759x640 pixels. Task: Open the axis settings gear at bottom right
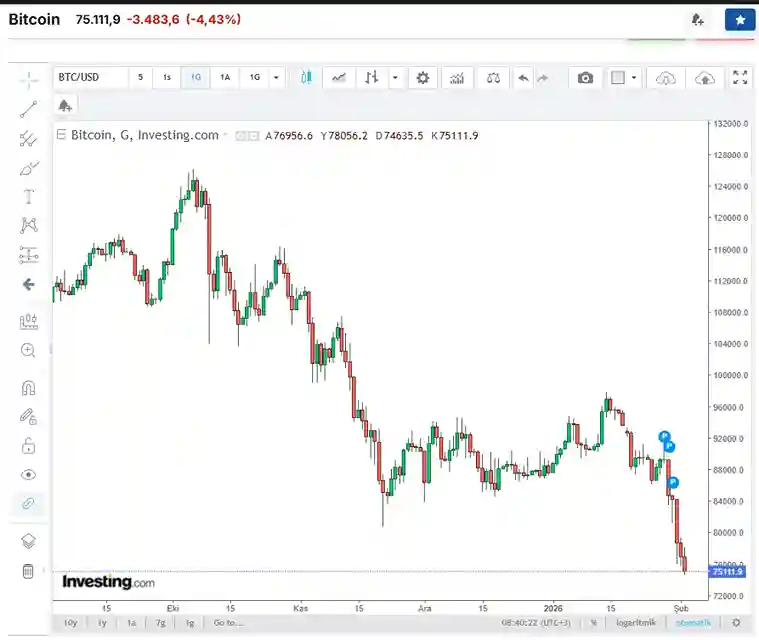[736, 623]
